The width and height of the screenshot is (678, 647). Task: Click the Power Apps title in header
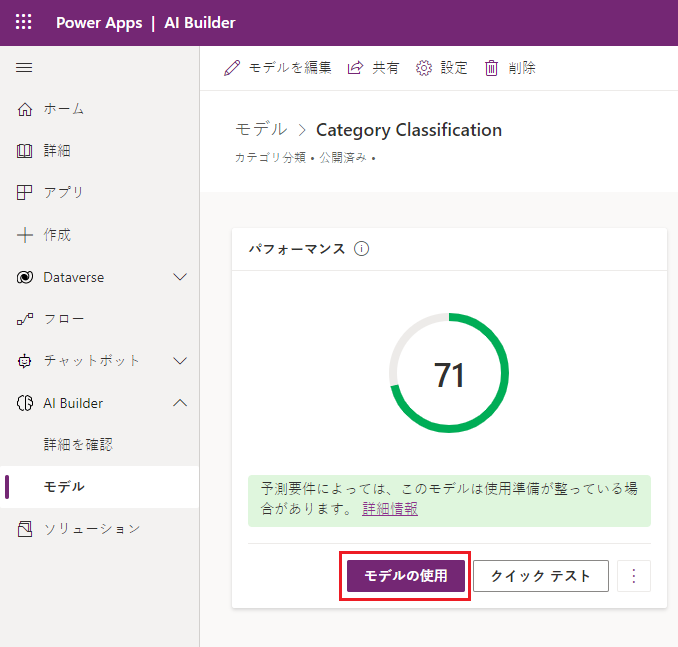99,22
